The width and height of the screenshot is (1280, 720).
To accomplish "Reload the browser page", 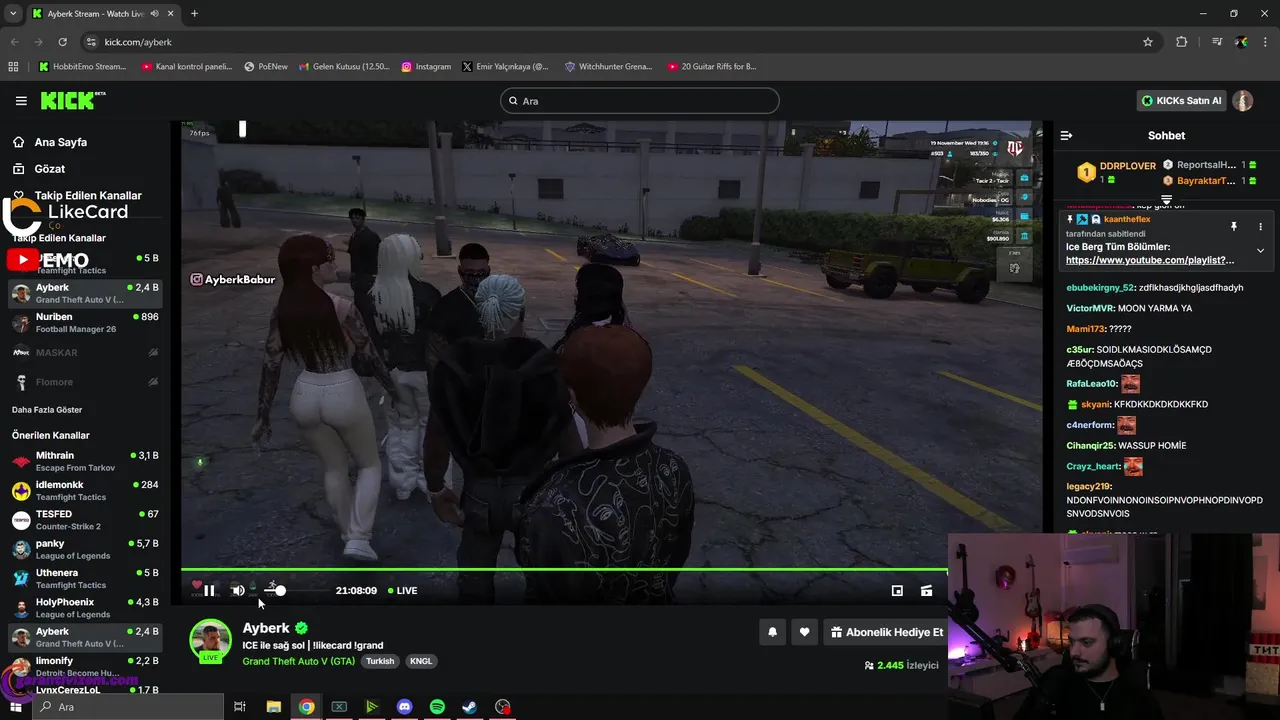I will tap(62, 42).
